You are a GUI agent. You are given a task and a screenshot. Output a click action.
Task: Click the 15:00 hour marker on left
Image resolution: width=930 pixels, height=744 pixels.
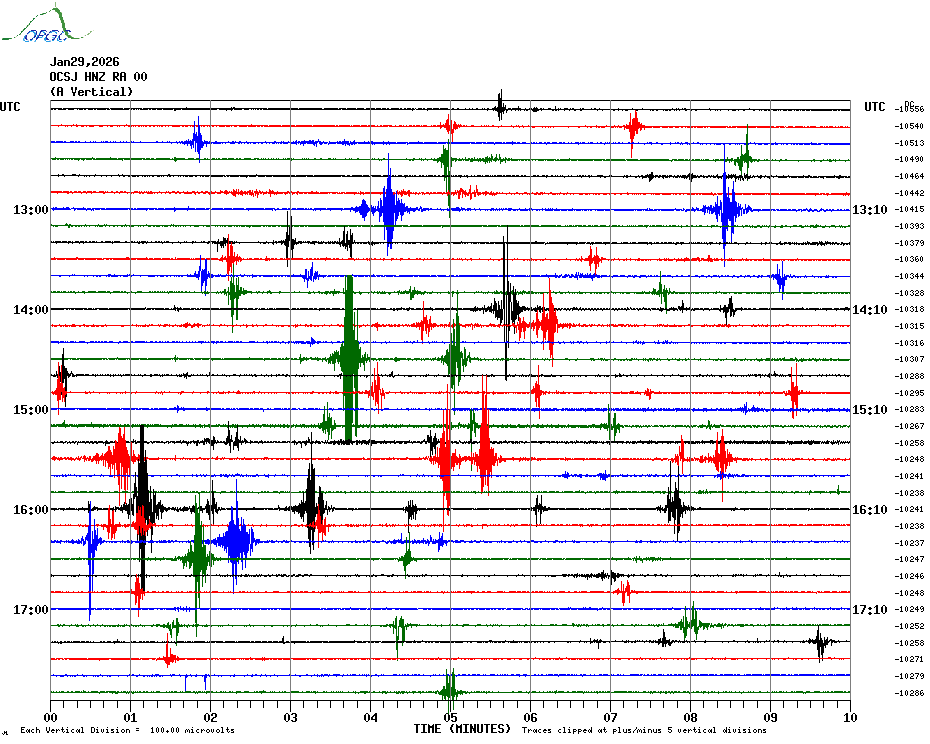pyautogui.click(x=30, y=410)
